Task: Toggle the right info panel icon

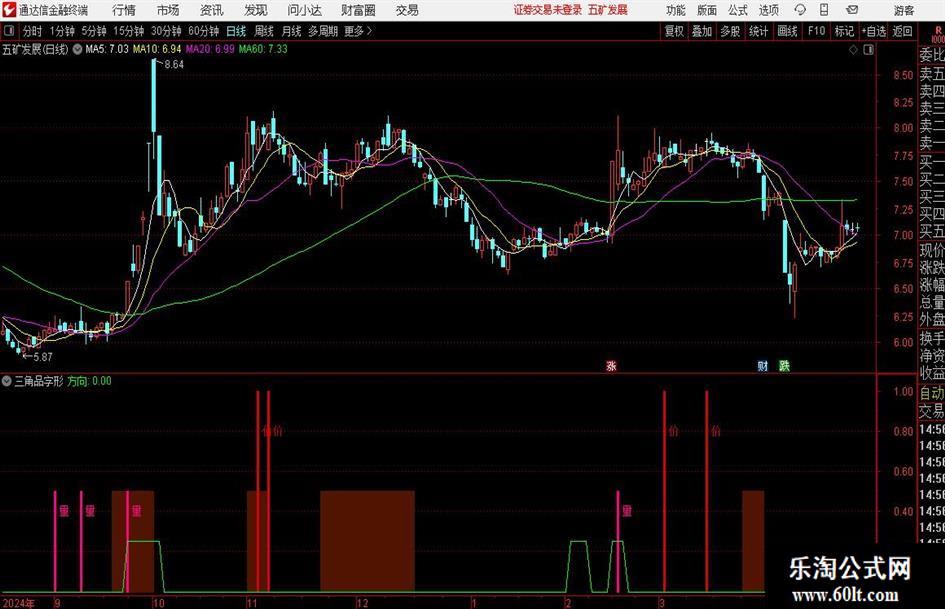Action: point(868,50)
